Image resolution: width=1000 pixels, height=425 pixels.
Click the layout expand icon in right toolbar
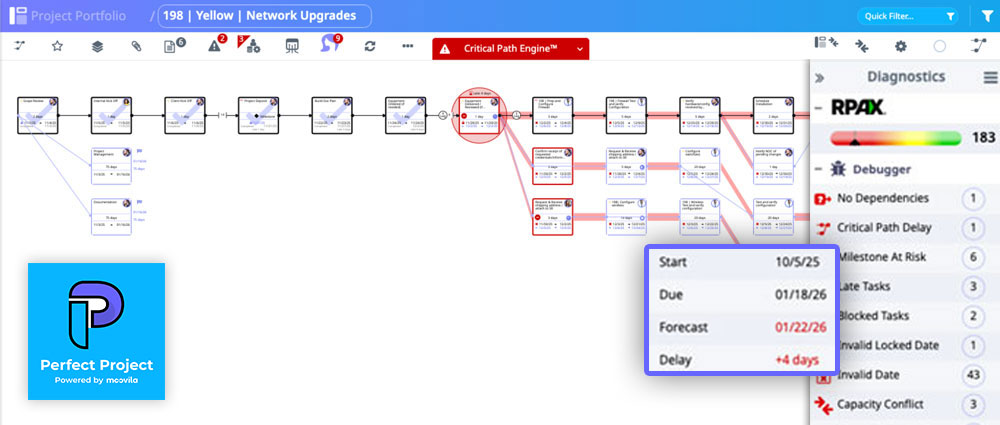pyautogui.click(x=827, y=43)
